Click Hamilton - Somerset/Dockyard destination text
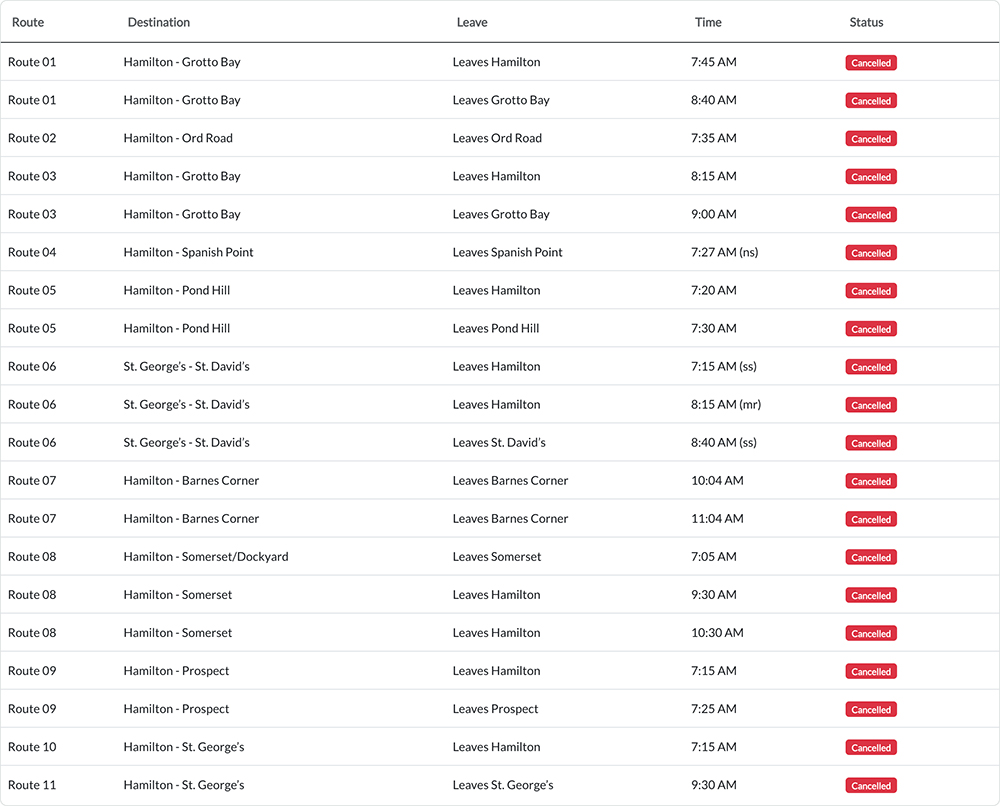The image size is (1000, 806). [205, 557]
